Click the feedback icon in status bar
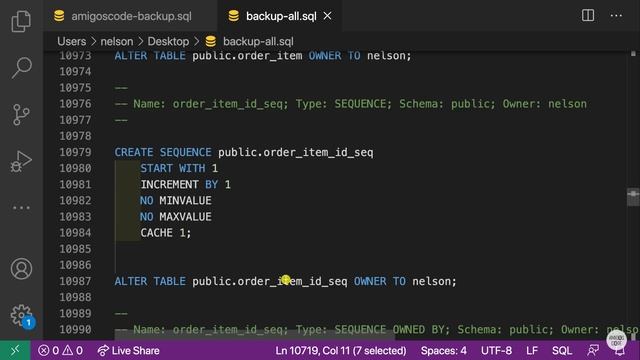 [593, 350]
